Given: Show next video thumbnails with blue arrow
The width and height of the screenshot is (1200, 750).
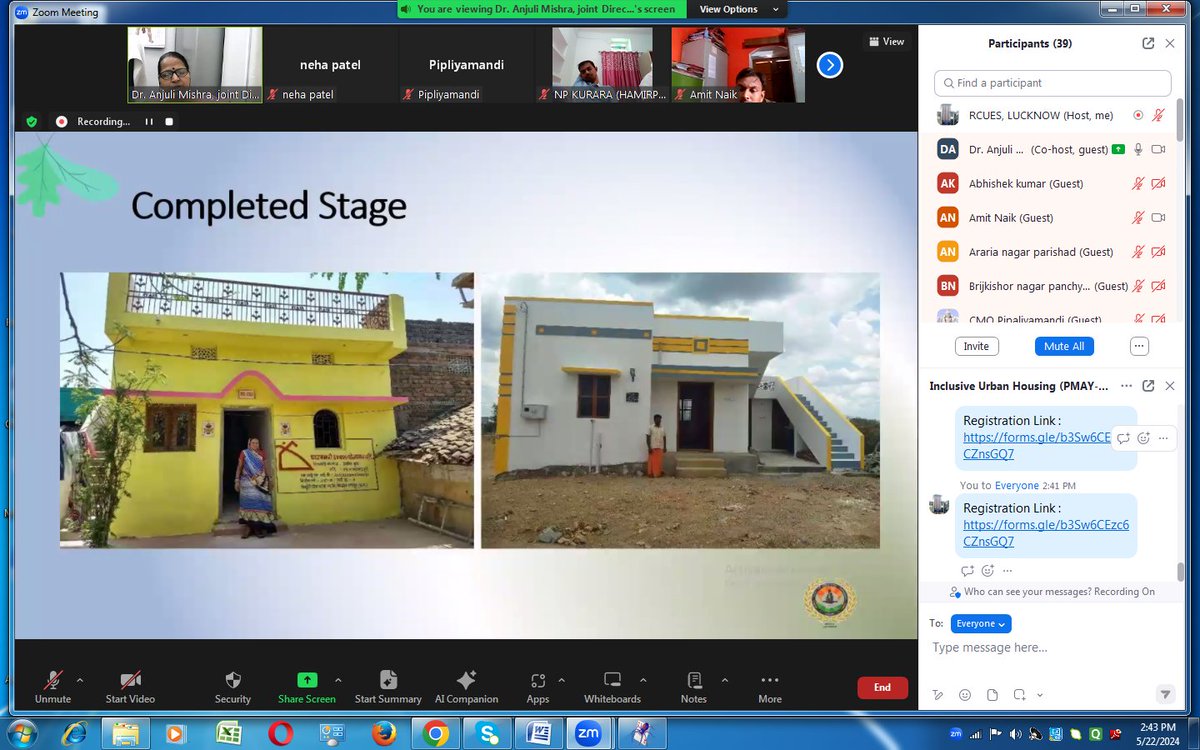Looking at the screenshot, I should tap(830, 65).
